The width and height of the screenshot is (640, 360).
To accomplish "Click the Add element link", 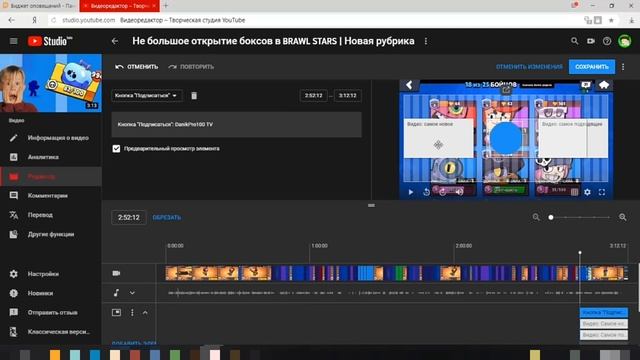I will click(x=134, y=343).
